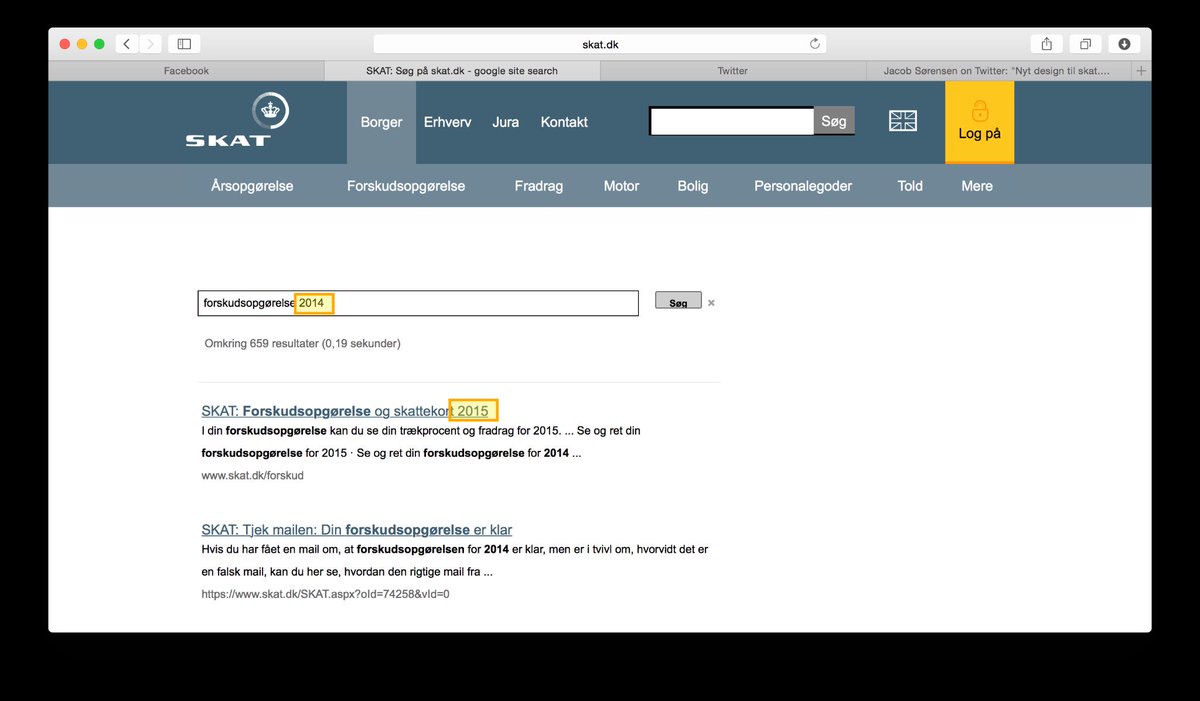Open the Motor submenu
Viewport: 1200px width, 701px height.
coord(621,186)
